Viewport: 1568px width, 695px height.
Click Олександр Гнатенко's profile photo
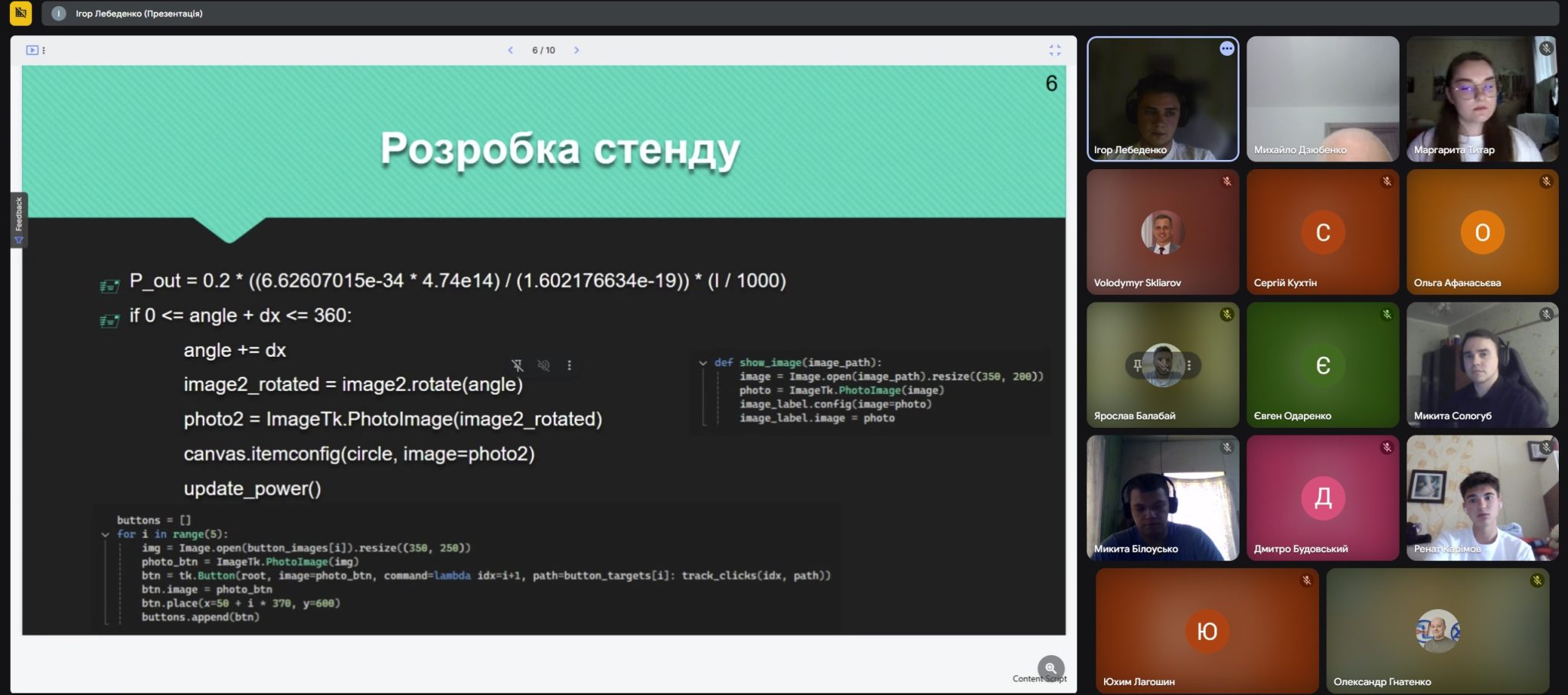pyautogui.click(x=1437, y=631)
